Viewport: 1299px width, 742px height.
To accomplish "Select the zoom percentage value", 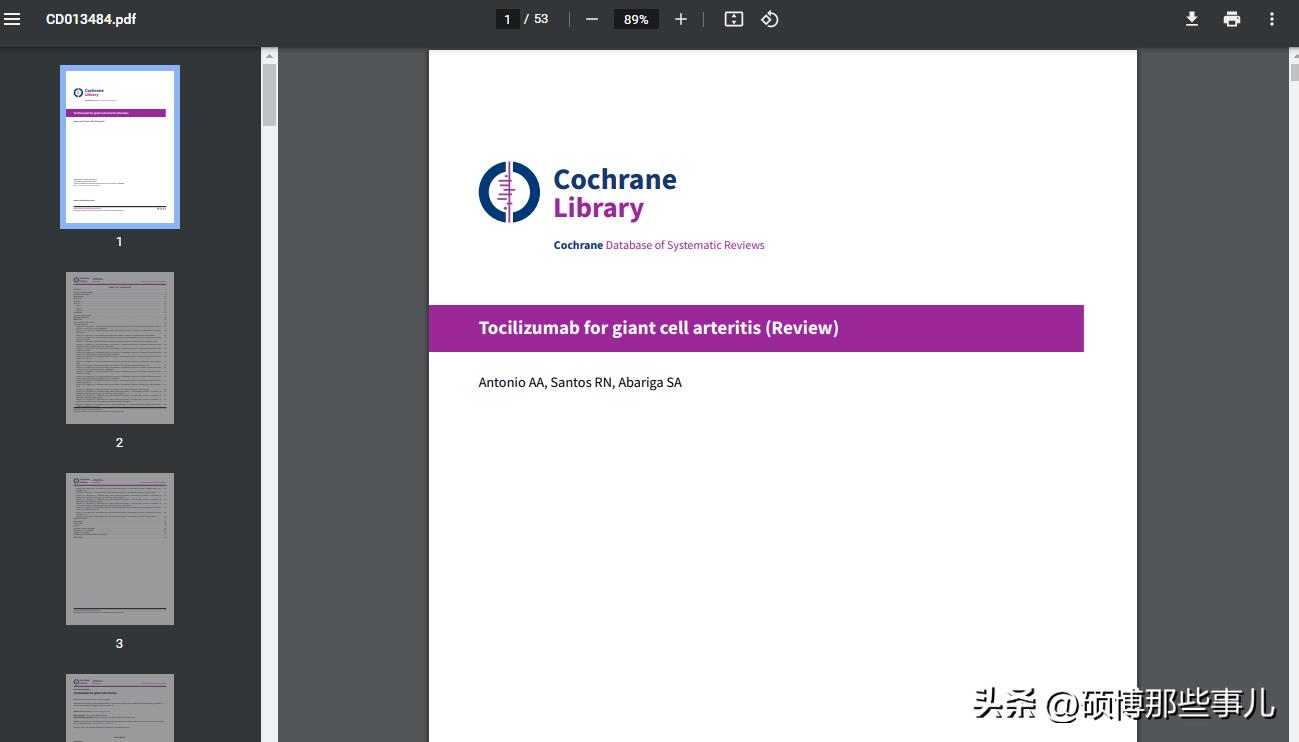I will (636, 18).
